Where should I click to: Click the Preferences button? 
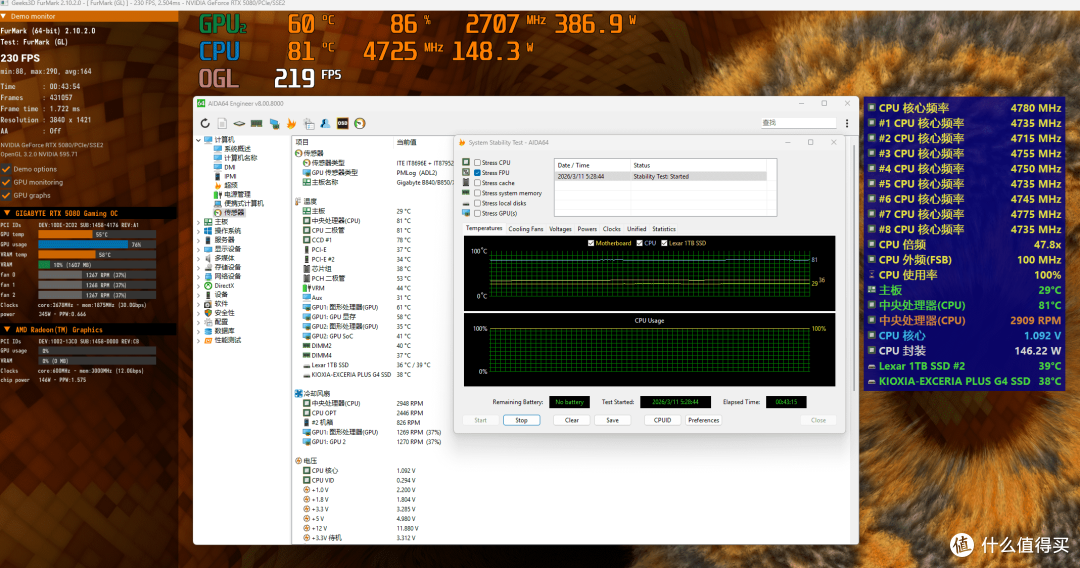(x=703, y=420)
